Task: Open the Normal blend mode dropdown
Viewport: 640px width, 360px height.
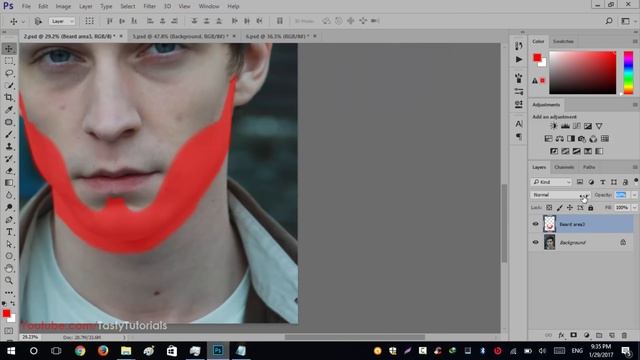Action: pos(560,195)
